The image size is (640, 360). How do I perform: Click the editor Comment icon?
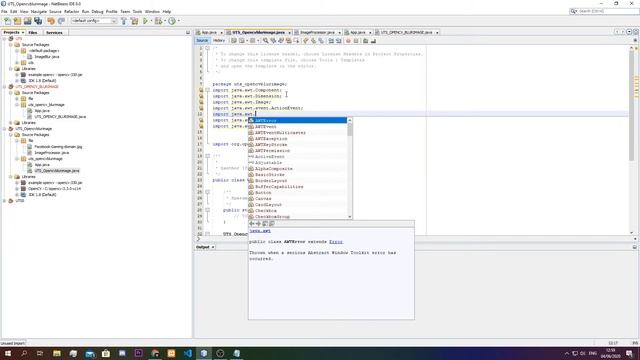coord(365,41)
